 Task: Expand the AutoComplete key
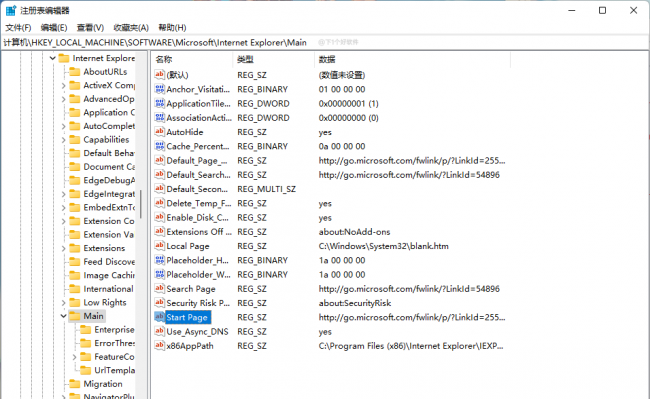point(63,126)
